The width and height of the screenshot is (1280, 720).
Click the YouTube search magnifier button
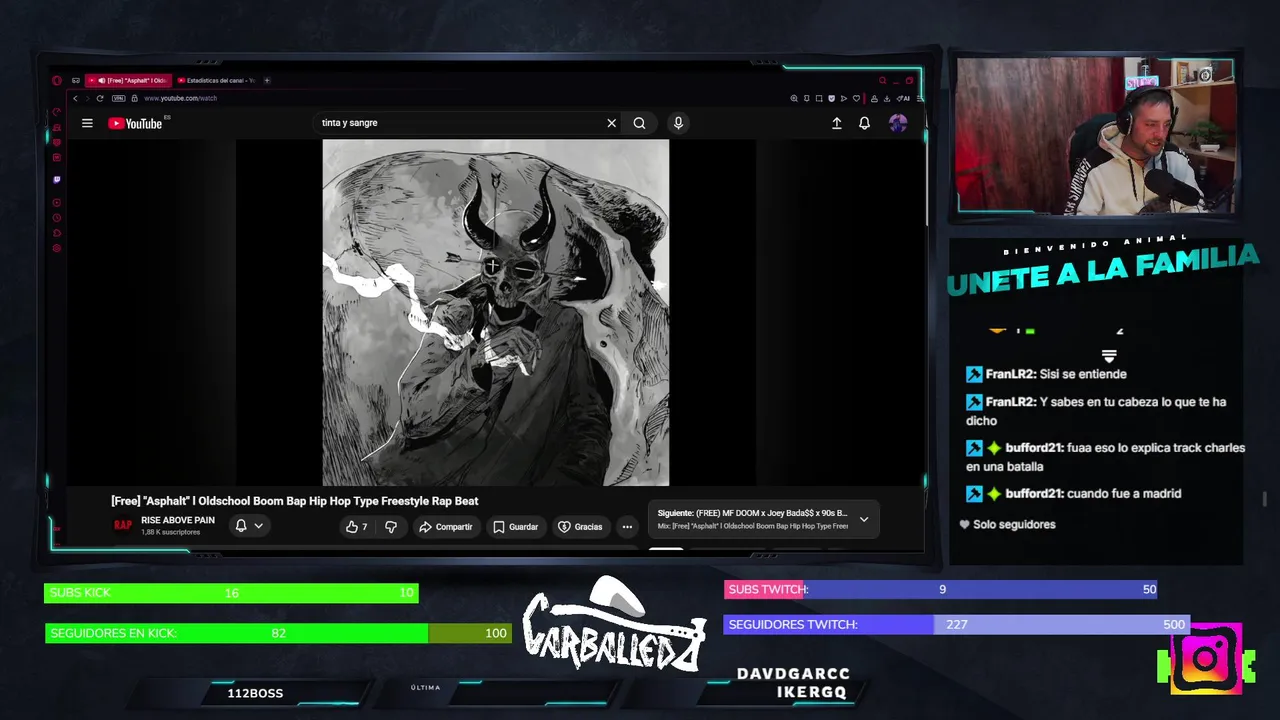coord(639,123)
